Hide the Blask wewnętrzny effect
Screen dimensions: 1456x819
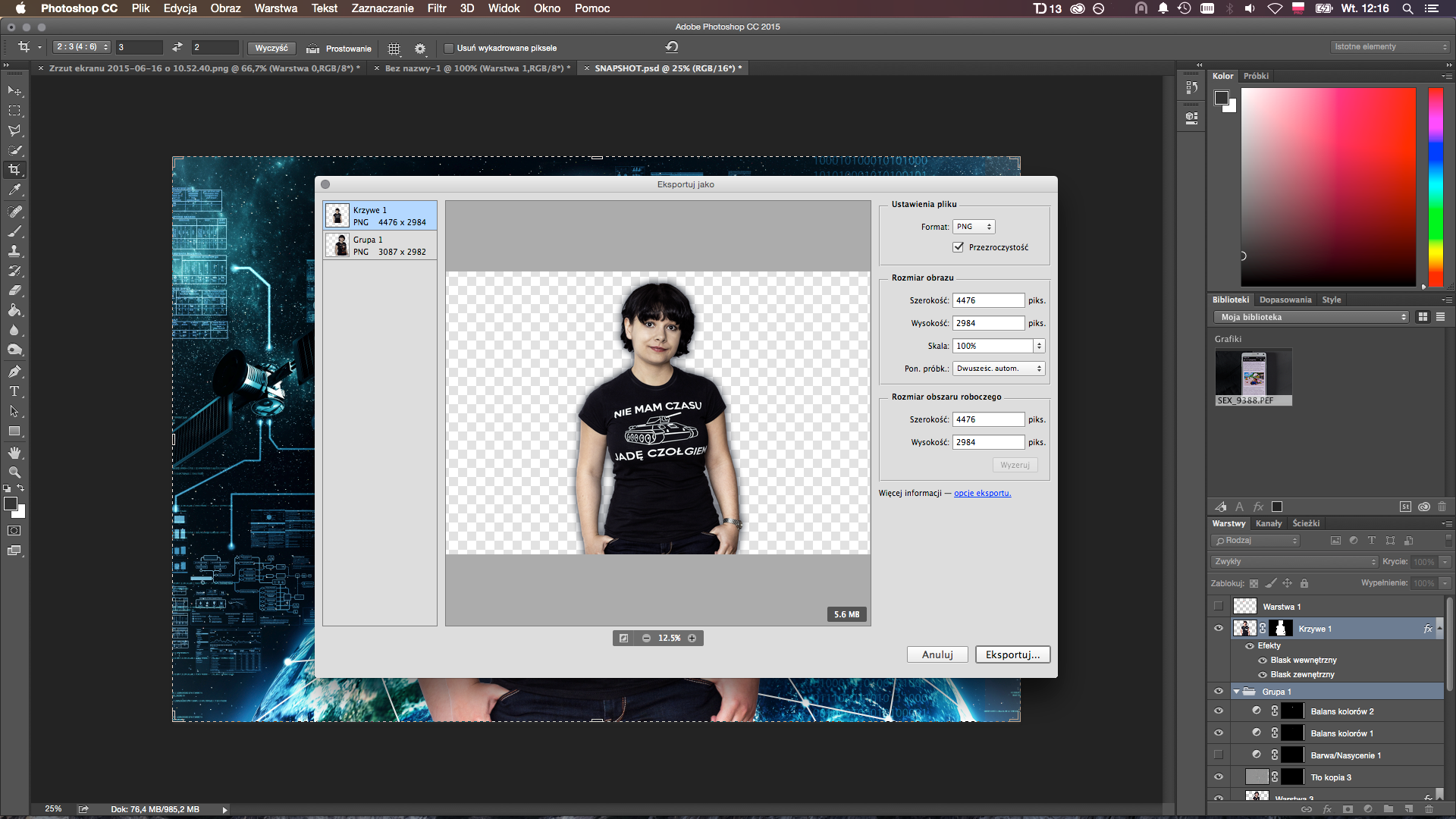(1263, 660)
